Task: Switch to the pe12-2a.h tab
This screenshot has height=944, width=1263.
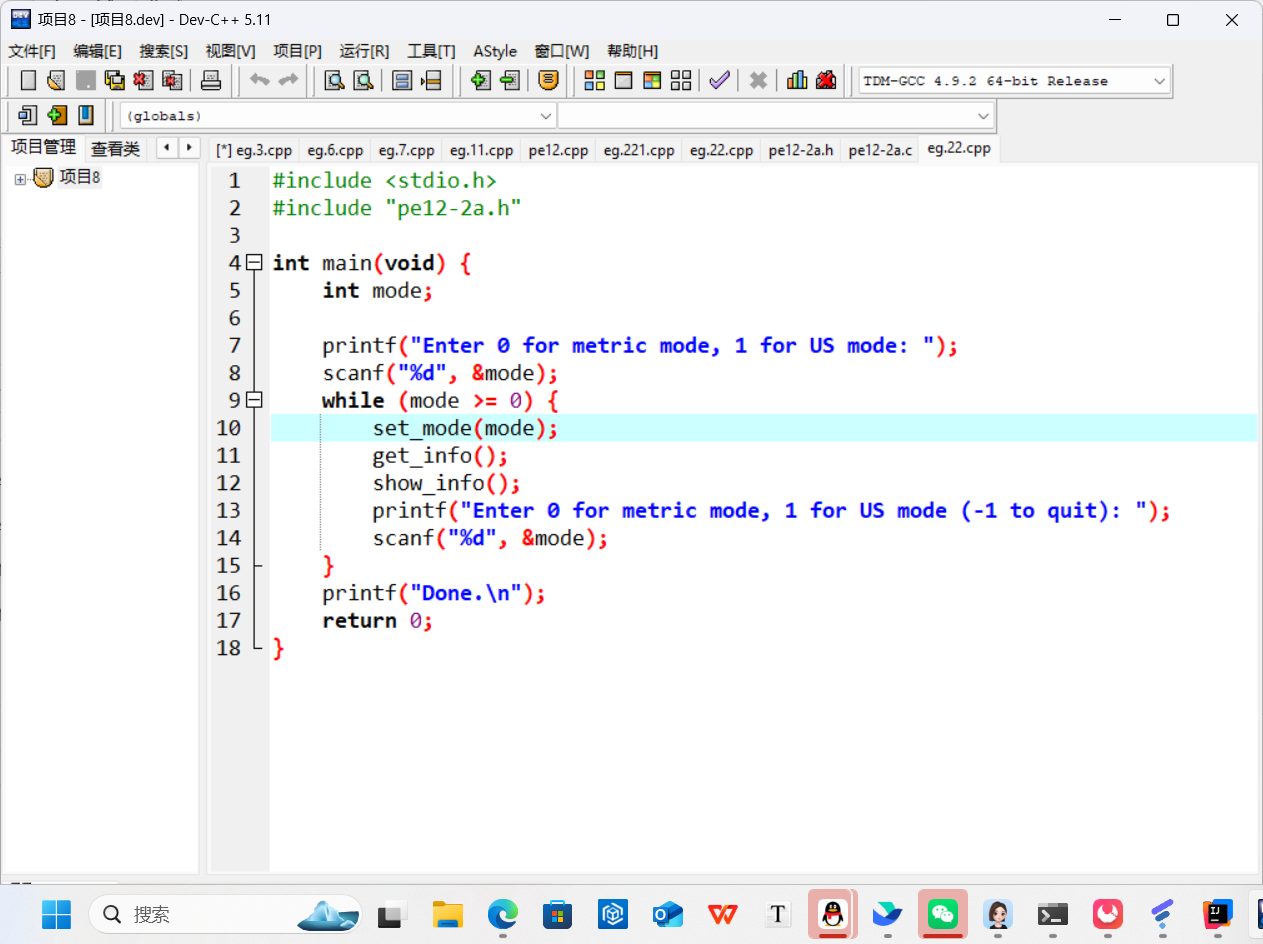Action: [x=801, y=150]
